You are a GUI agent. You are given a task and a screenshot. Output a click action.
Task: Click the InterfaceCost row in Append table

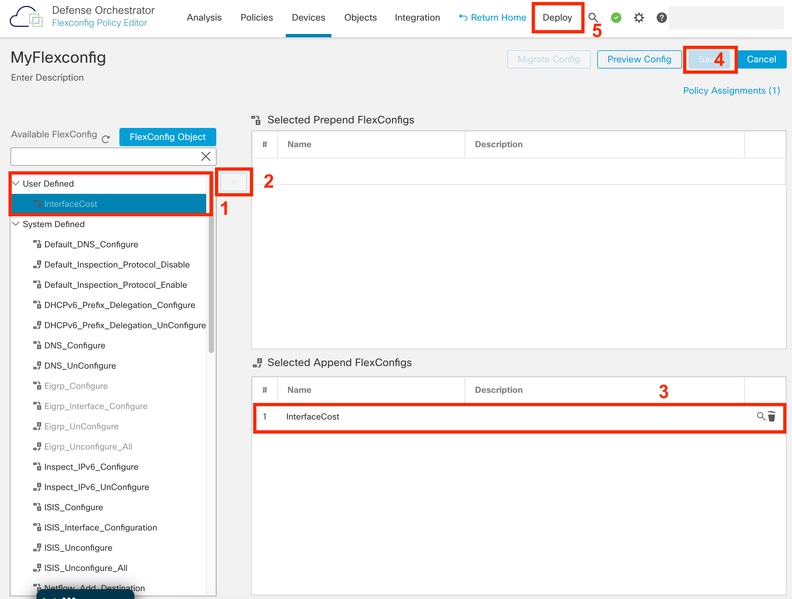tap(519, 417)
